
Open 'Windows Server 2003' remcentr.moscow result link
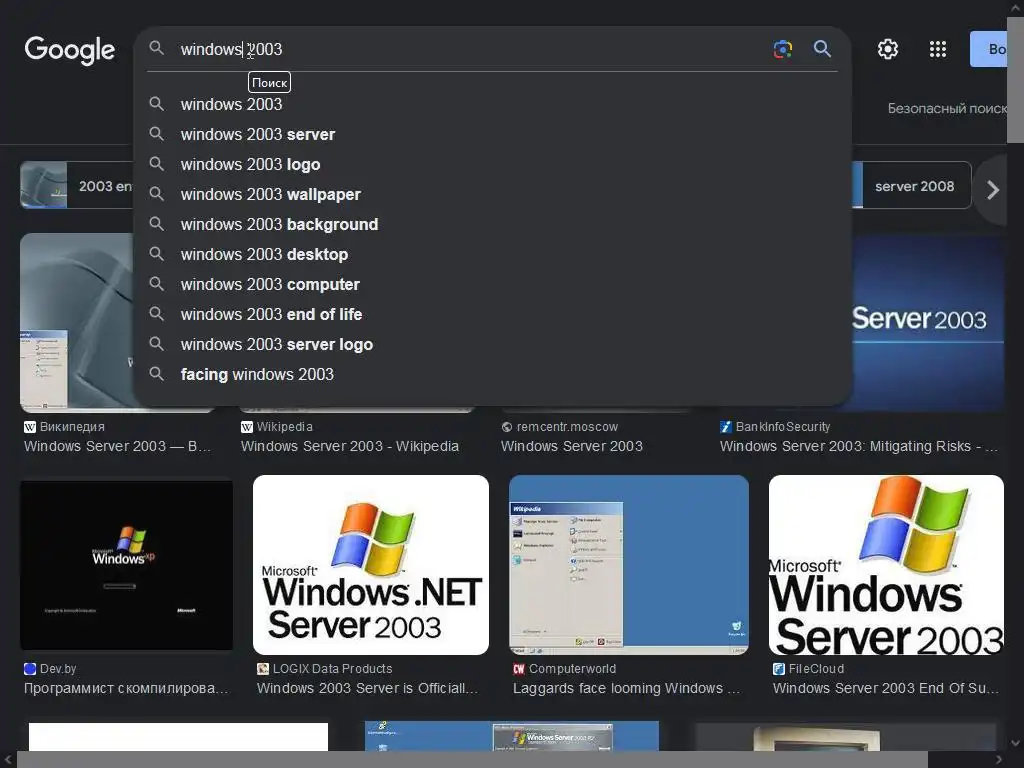[571, 446]
